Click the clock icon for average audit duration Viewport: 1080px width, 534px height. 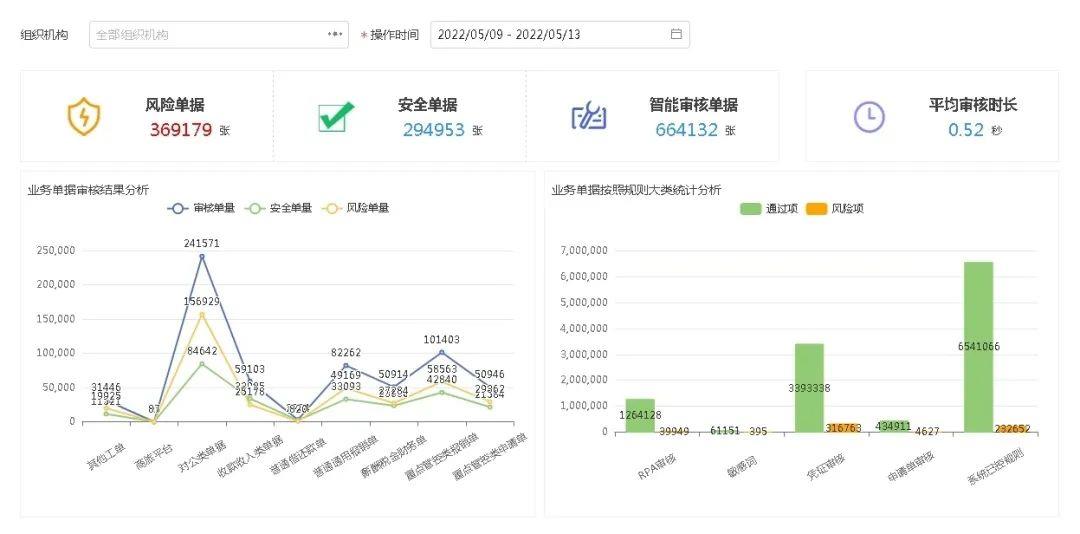tap(869, 117)
